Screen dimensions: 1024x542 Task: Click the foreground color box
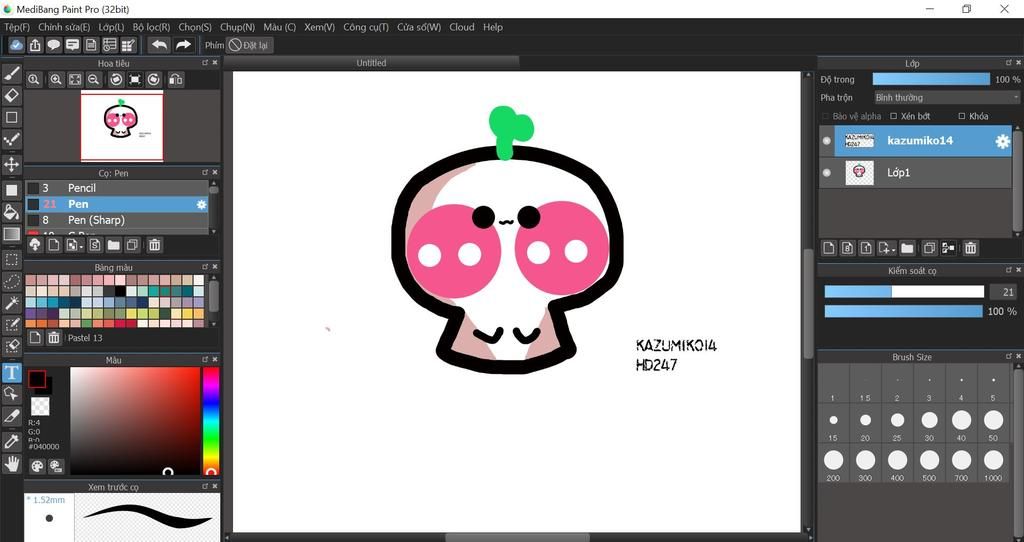(37, 379)
